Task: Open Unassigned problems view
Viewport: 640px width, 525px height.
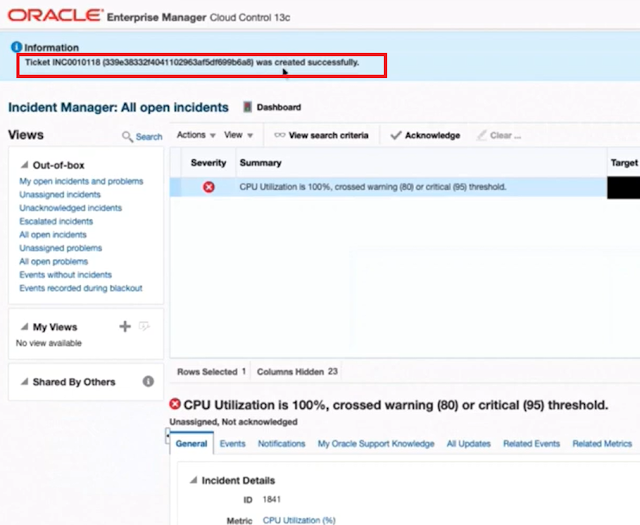Action: click(61, 248)
